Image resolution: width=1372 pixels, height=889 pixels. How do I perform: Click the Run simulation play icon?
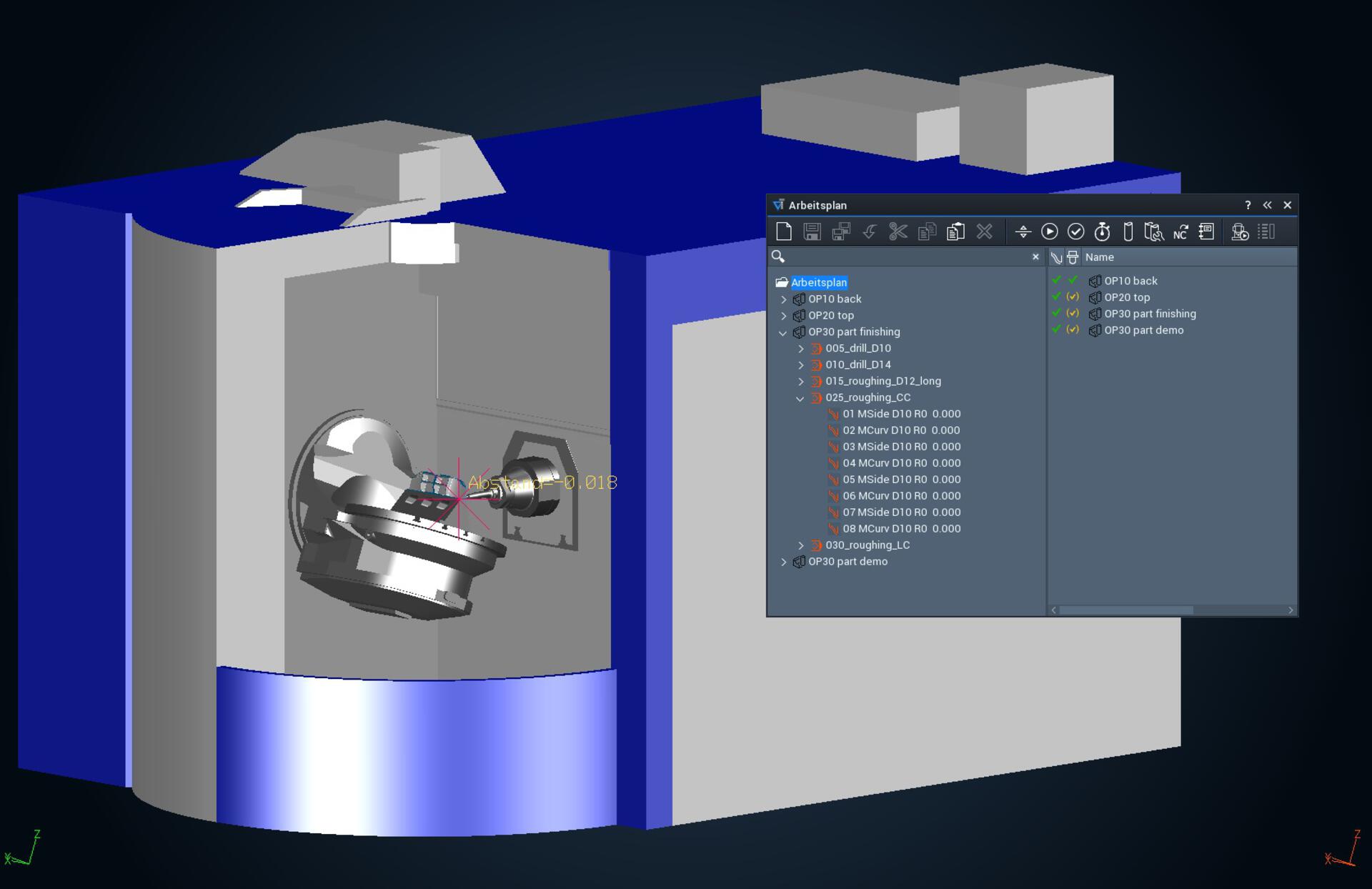click(1049, 232)
